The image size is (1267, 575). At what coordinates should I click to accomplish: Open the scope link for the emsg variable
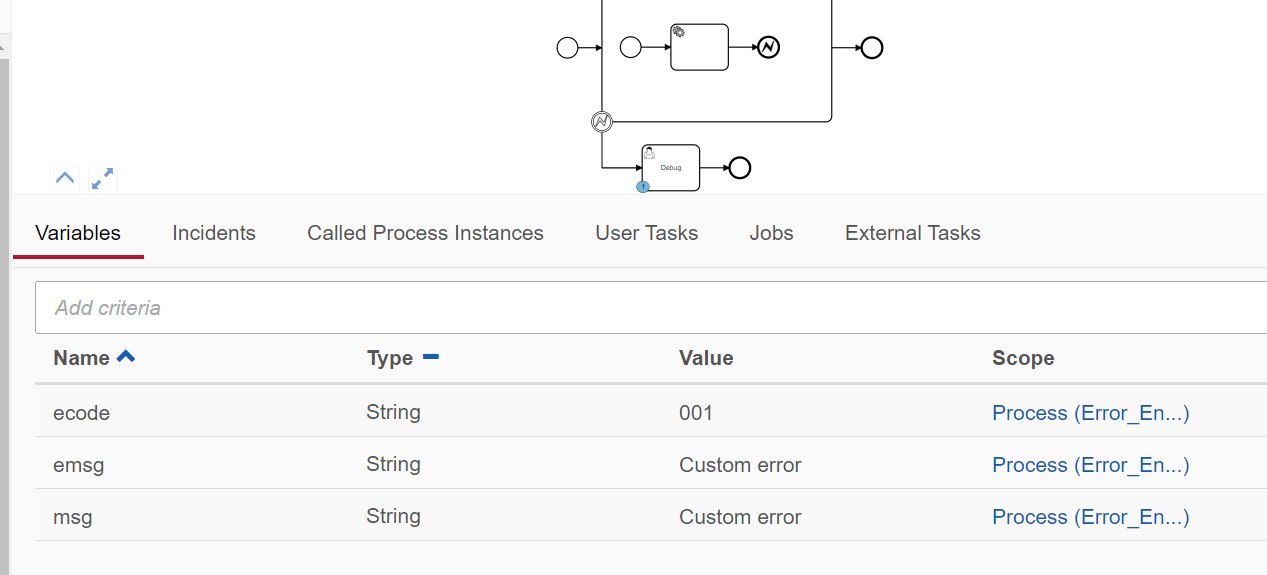(1091, 465)
